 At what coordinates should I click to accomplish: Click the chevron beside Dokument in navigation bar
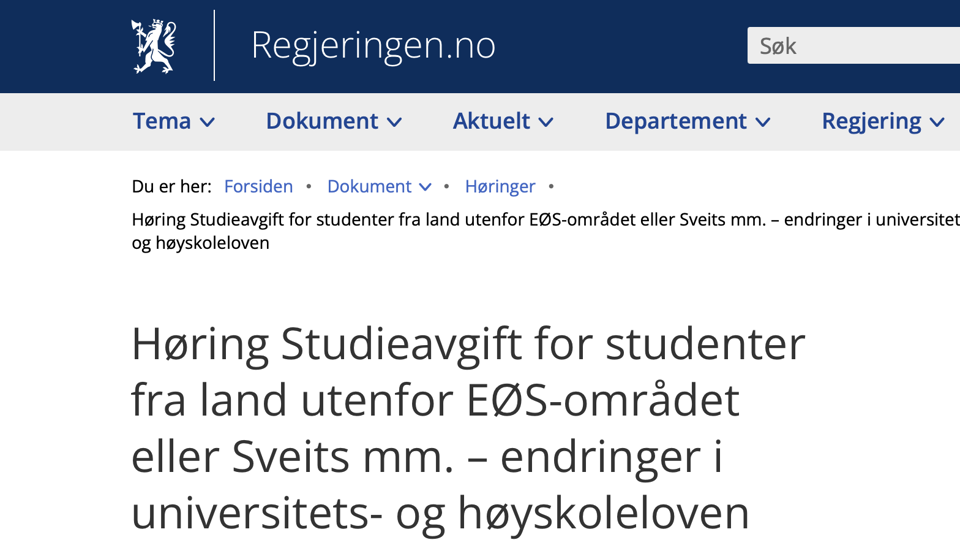pos(395,122)
